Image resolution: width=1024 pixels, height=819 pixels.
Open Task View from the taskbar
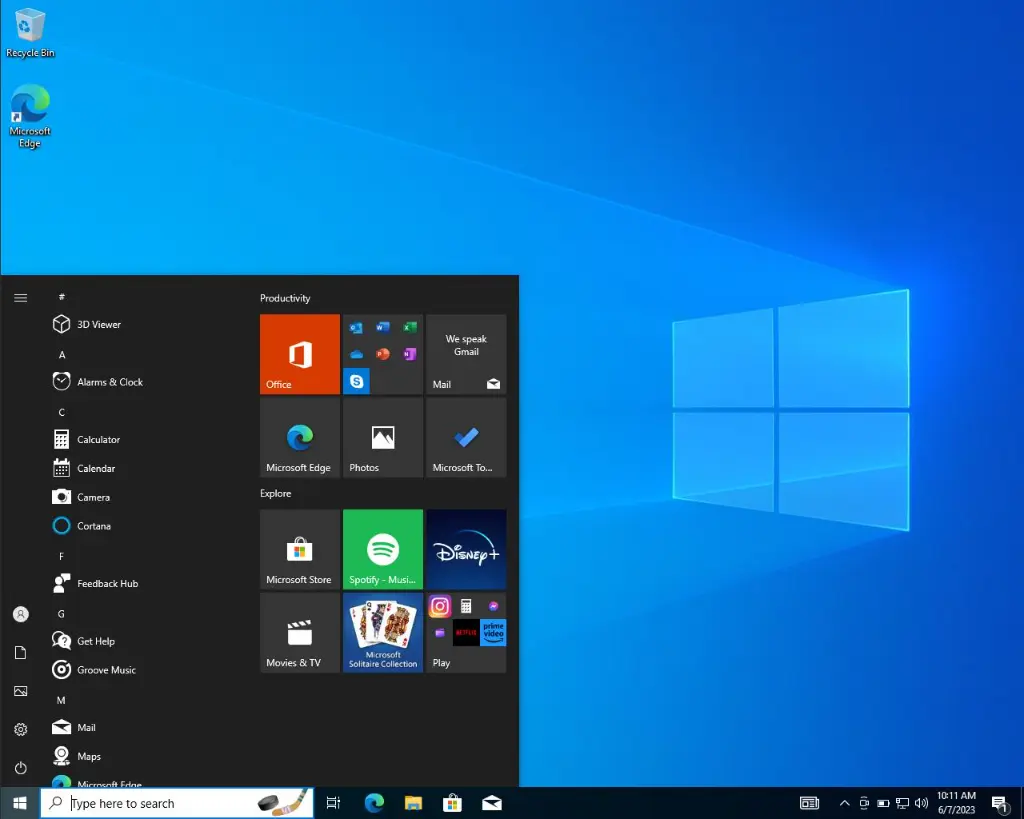click(334, 803)
